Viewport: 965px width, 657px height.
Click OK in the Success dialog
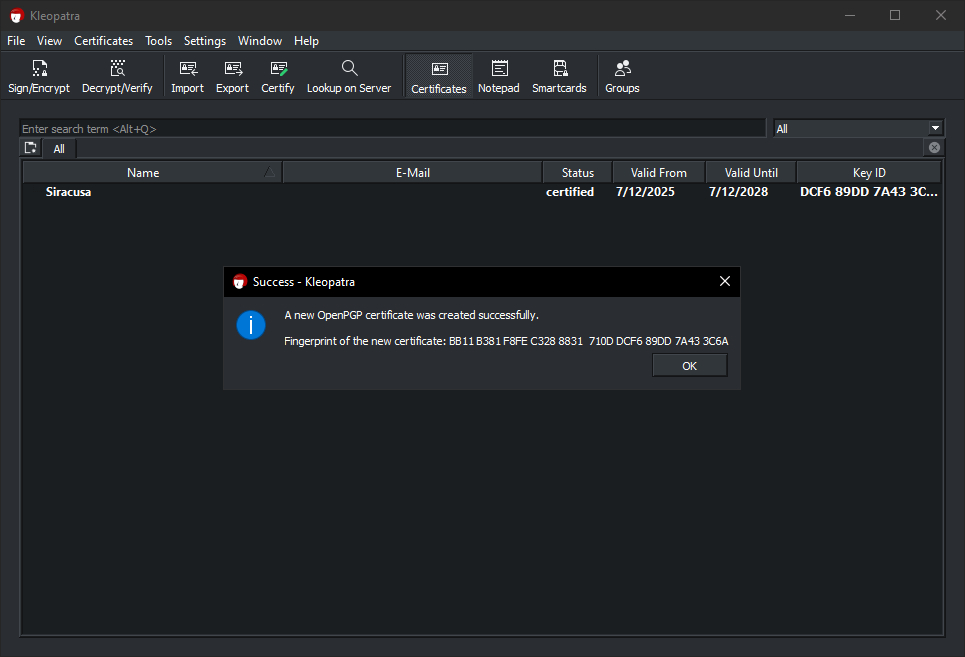(689, 366)
